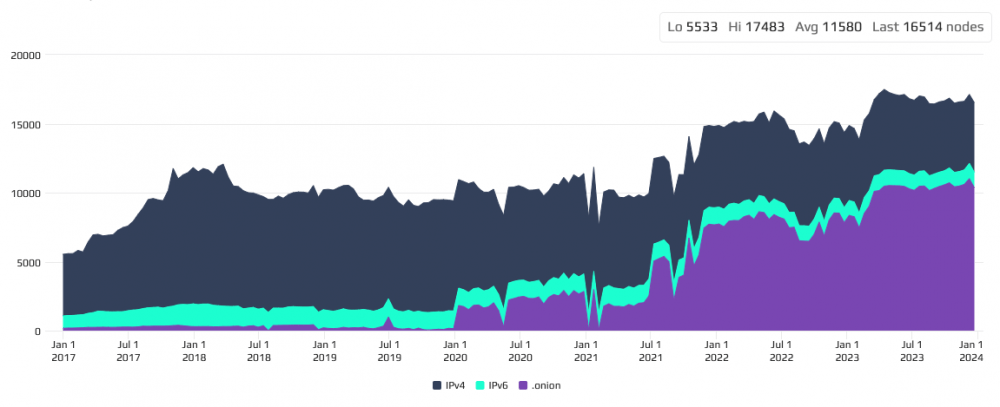Select the Jan 1 2020 axis label
This screenshot has width=1000, height=407.
[x=454, y=350]
